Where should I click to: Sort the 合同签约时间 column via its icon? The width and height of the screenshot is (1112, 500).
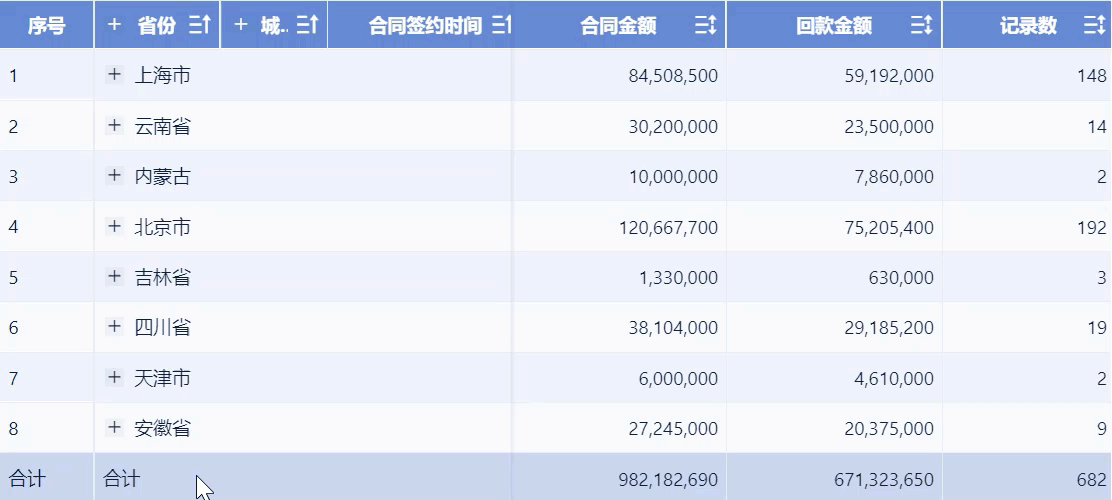tap(502, 26)
